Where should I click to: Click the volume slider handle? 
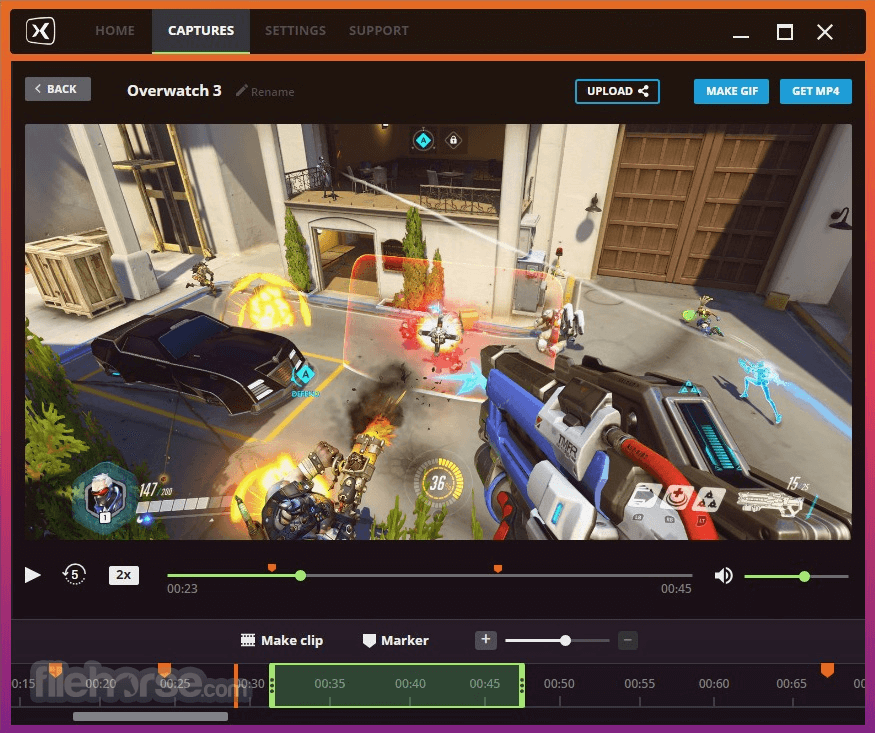pyautogui.click(x=804, y=576)
